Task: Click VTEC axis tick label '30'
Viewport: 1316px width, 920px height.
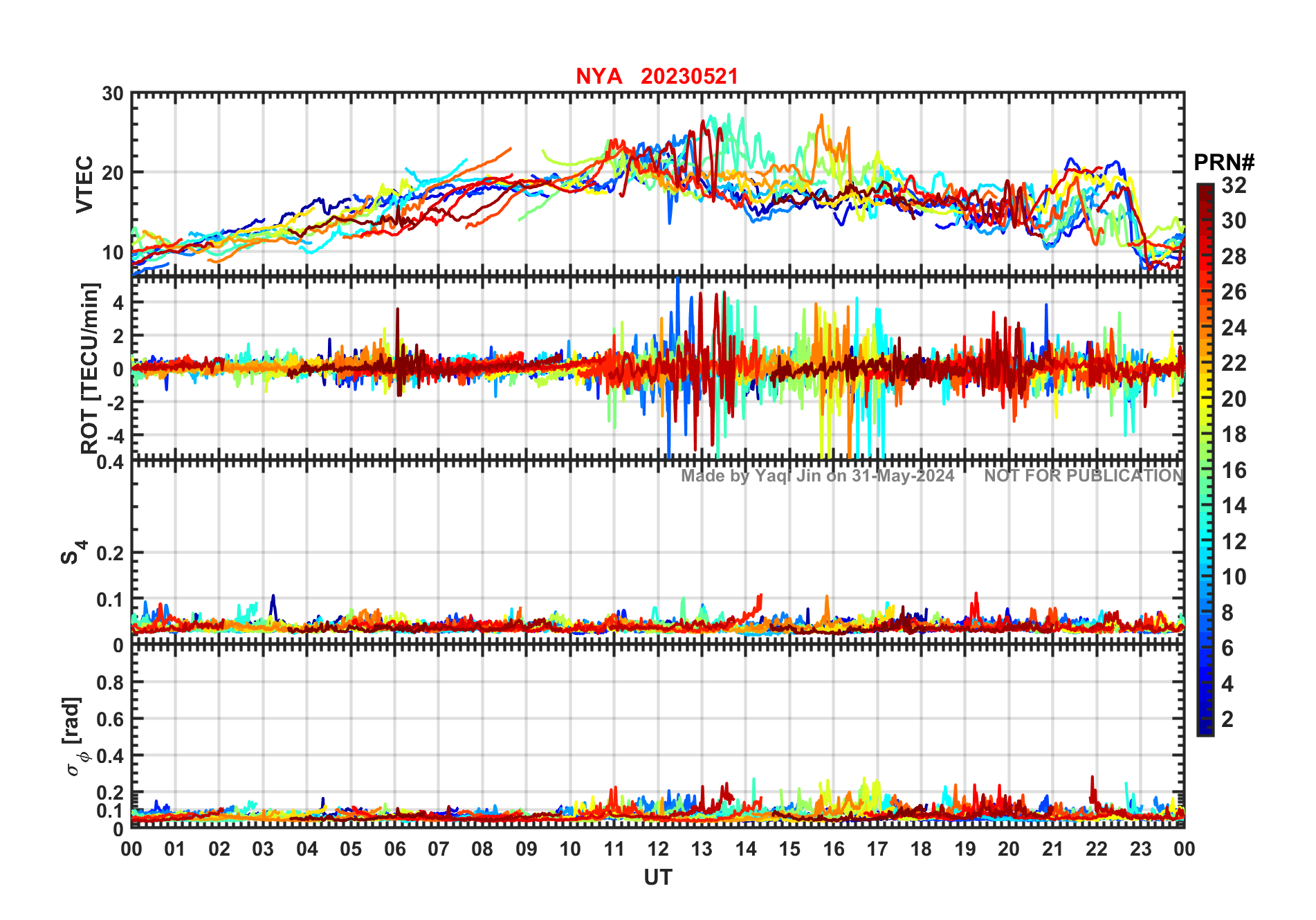Action: [113, 93]
